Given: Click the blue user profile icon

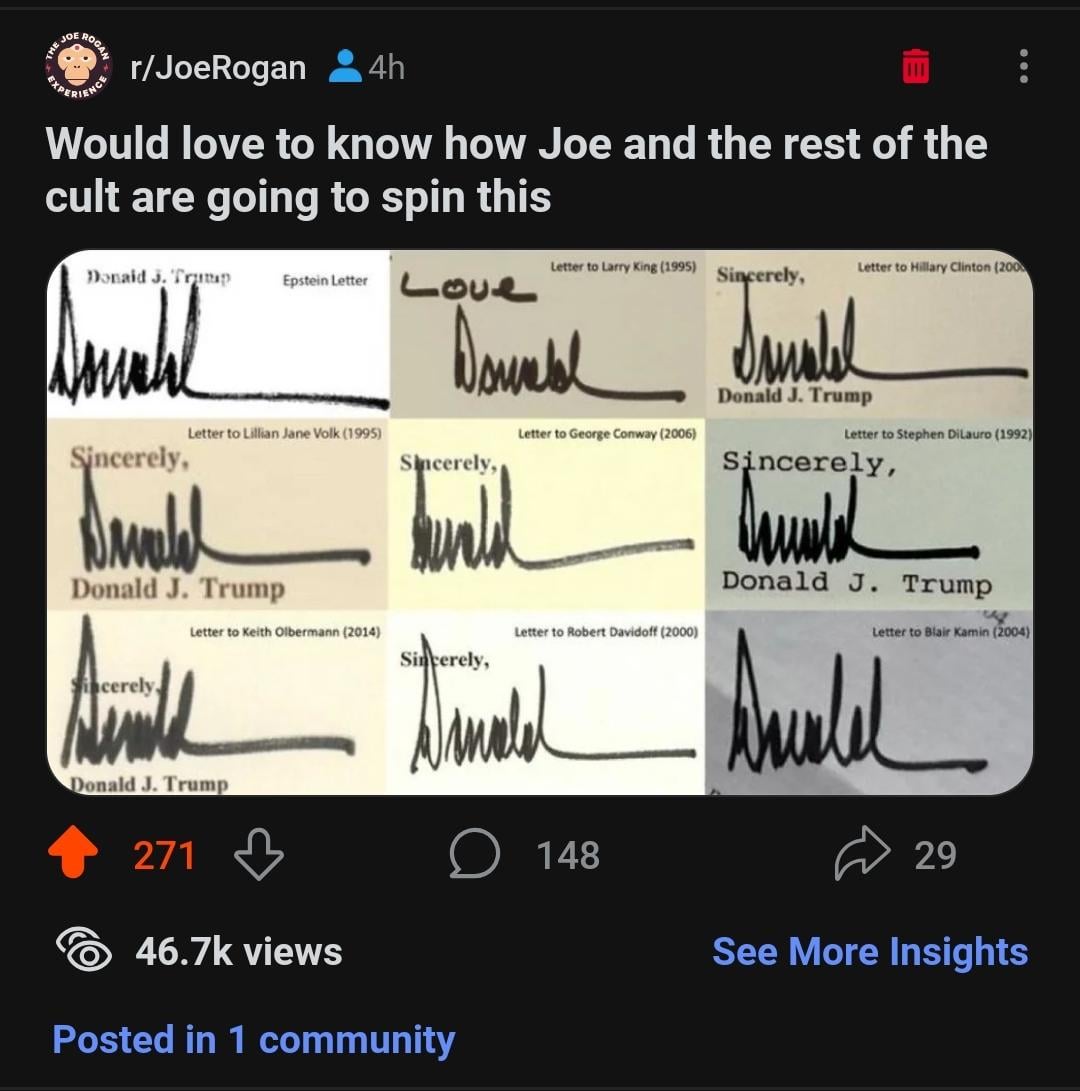Looking at the screenshot, I should click(x=344, y=66).
